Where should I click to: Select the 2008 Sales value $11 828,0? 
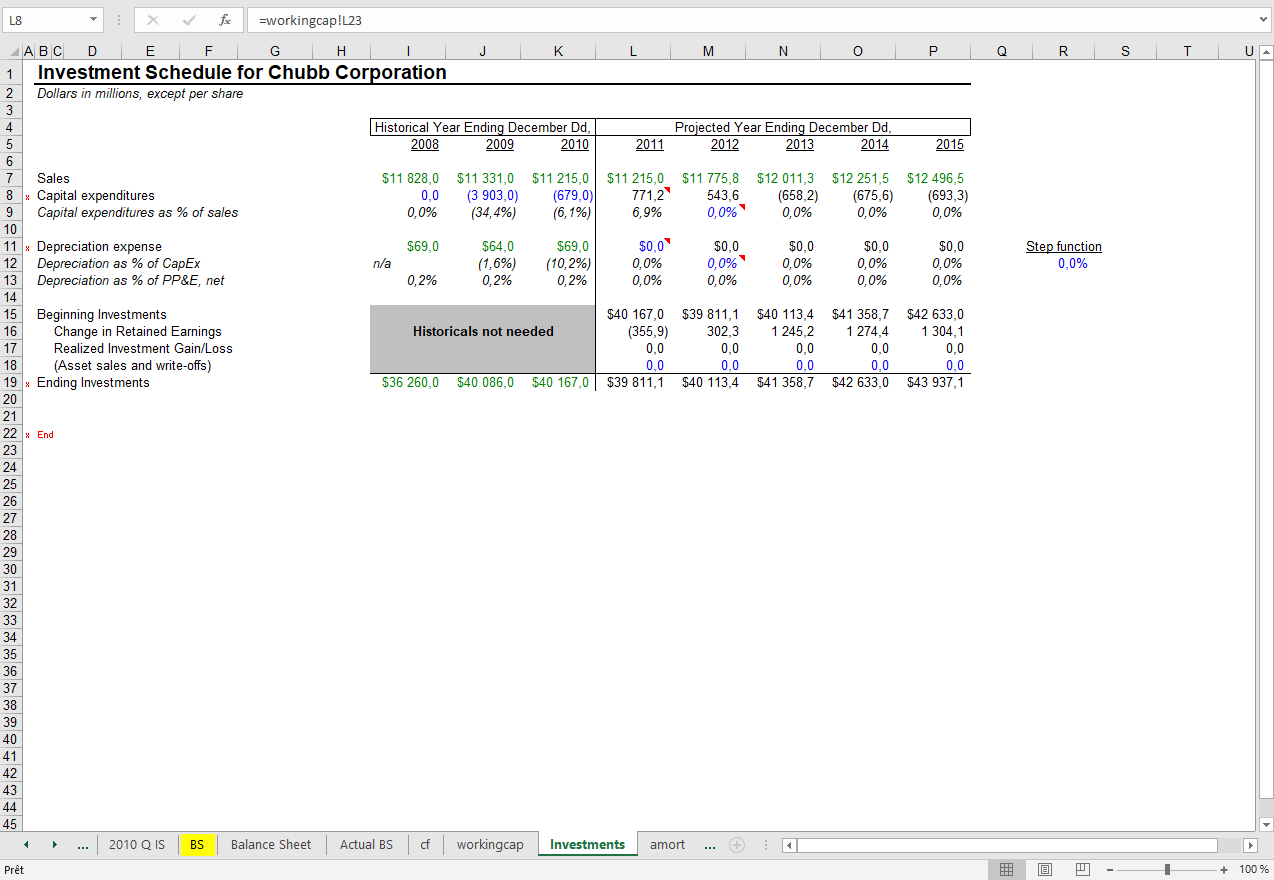pos(408,178)
